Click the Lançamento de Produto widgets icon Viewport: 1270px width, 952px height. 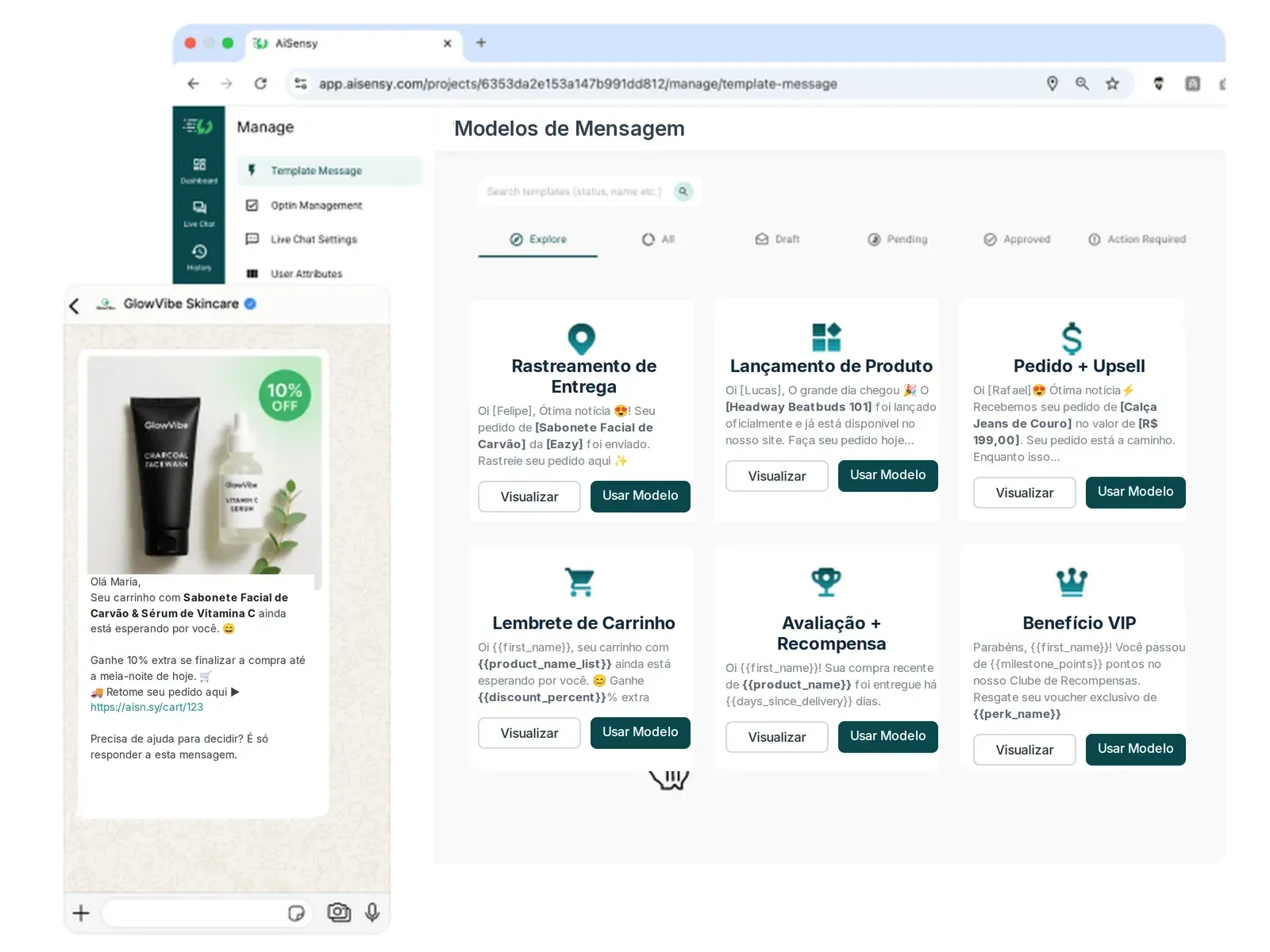pyautogui.click(x=826, y=337)
